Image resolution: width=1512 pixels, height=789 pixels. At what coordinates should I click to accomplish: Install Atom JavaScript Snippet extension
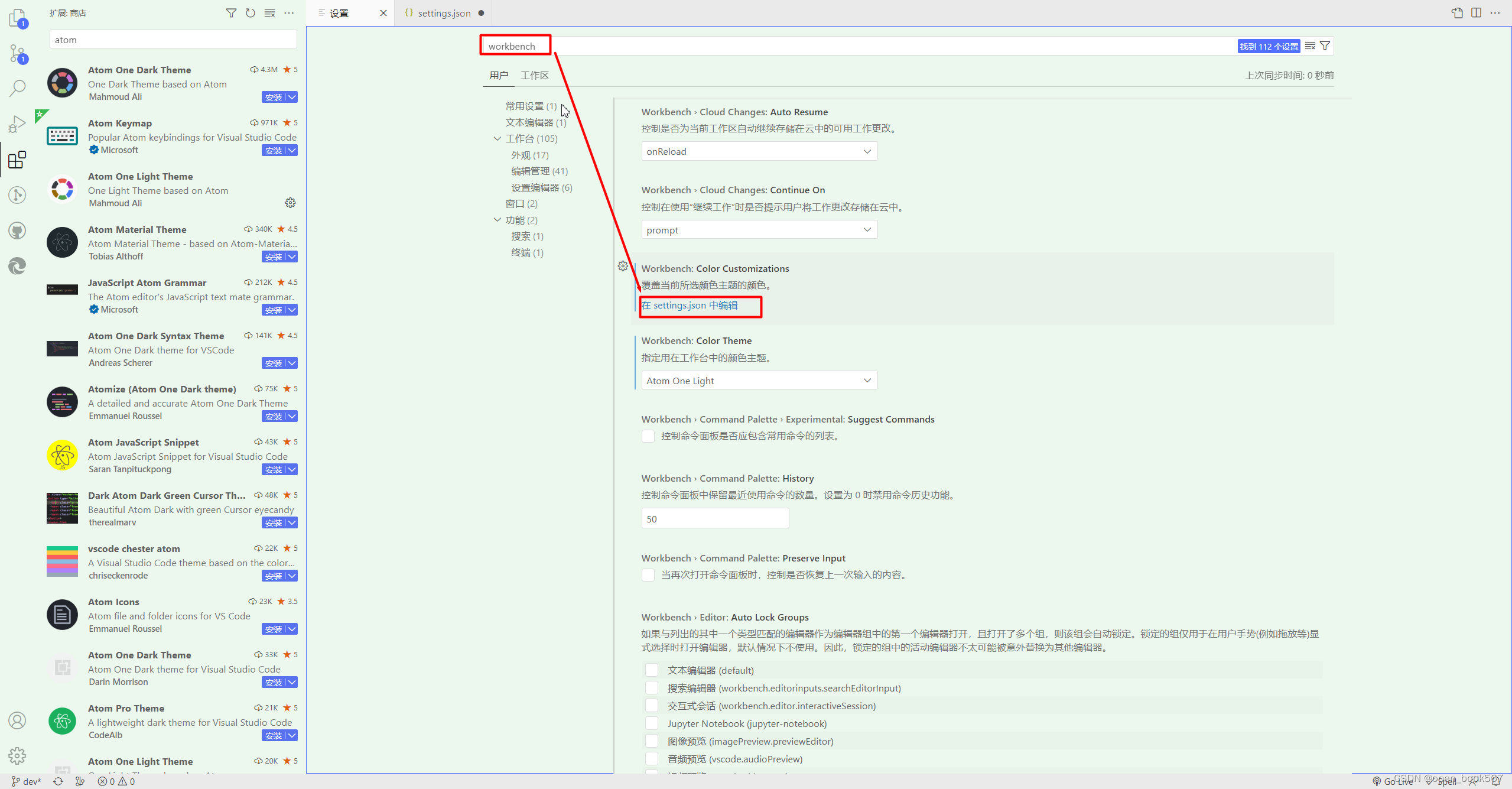(x=274, y=469)
